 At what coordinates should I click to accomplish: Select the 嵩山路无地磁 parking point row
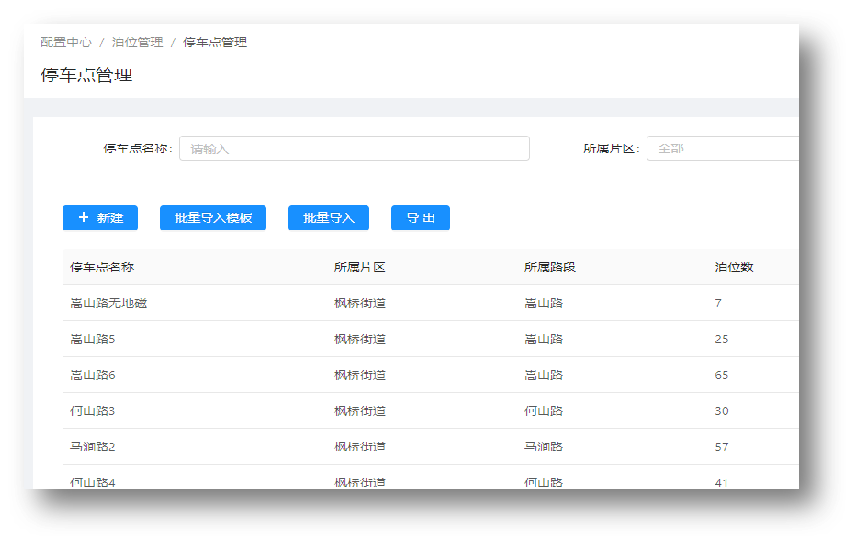[108, 303]
